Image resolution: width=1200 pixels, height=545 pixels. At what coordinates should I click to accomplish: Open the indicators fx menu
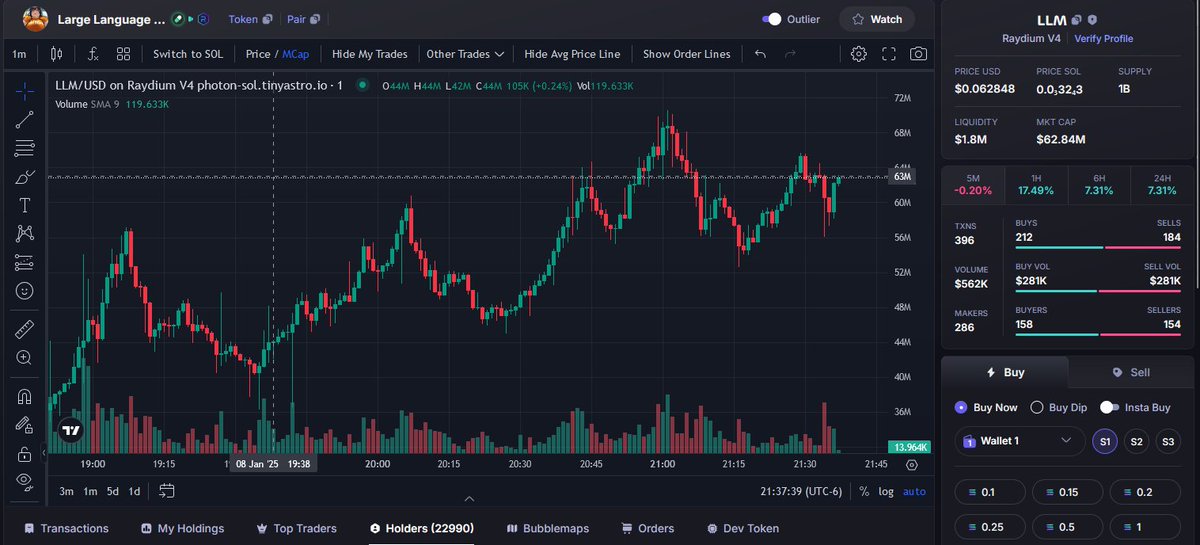pyautogui.click(x=93, y=54)
